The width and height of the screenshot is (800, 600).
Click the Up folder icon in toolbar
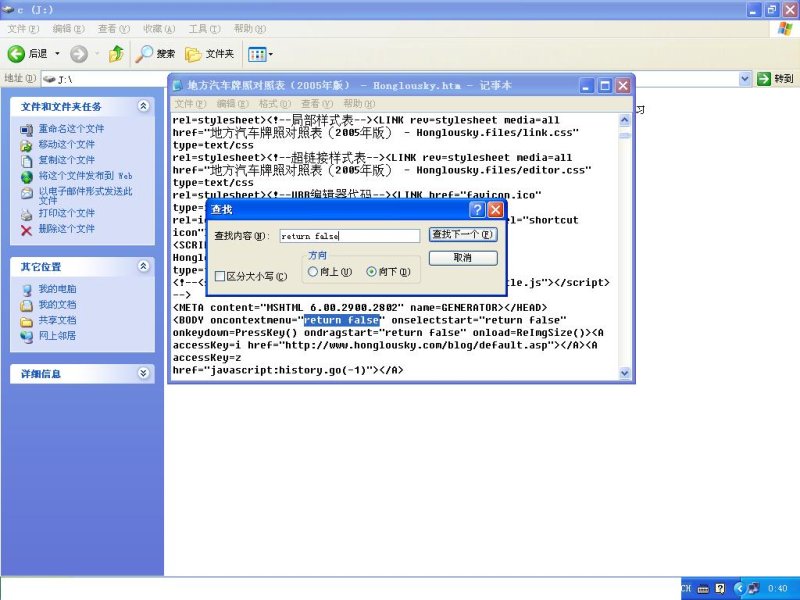[116, 53]
